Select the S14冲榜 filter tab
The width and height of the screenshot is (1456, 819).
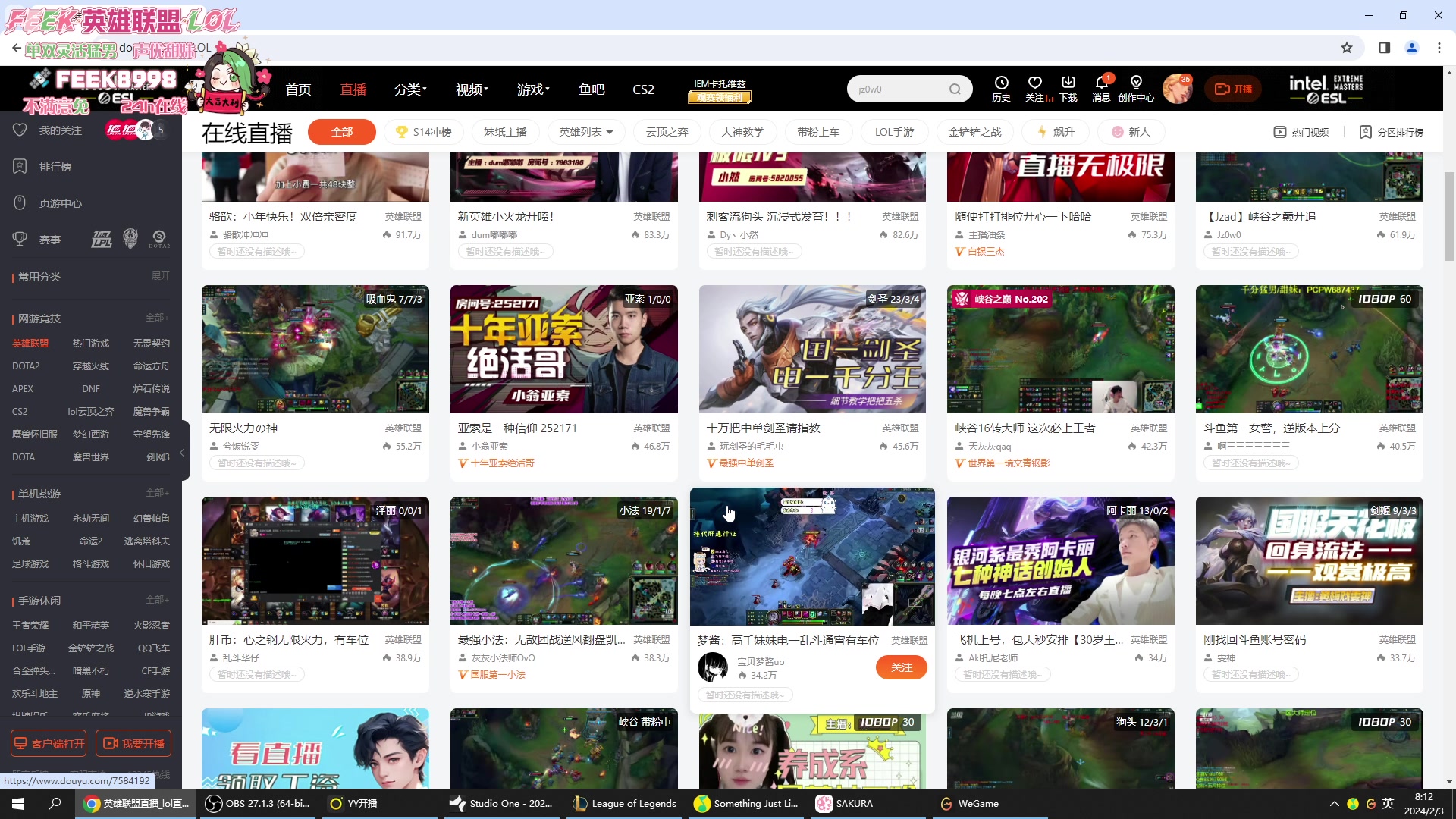(423, 132)
